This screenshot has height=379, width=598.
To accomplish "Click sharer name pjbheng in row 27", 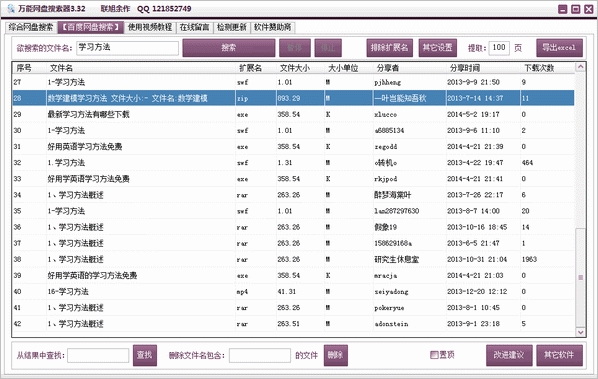I will 387,82.
